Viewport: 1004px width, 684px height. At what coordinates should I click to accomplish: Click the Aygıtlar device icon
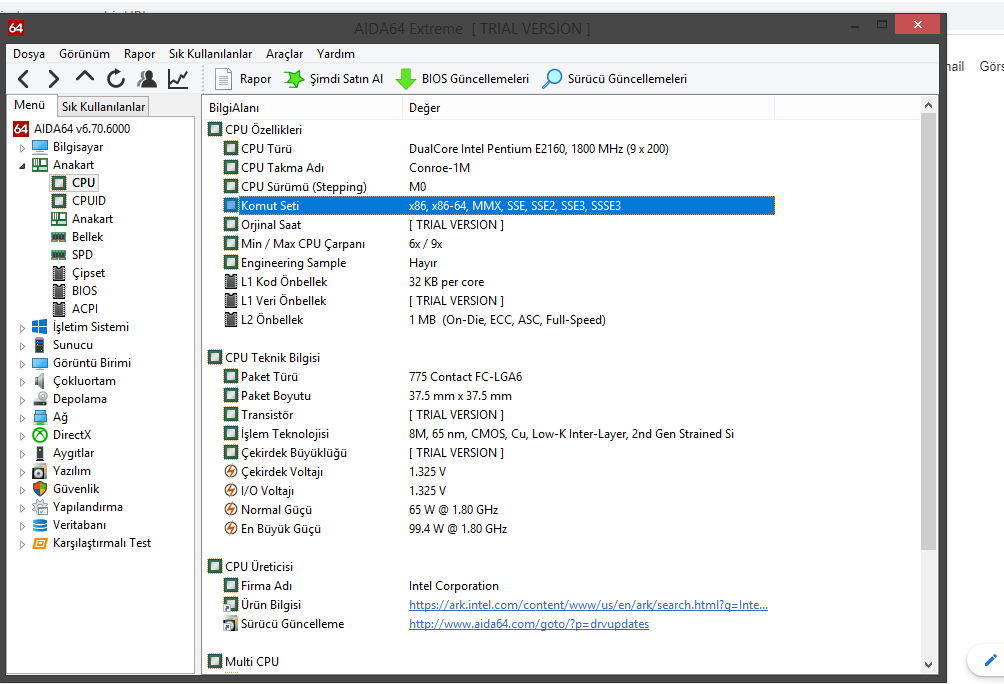click(x=40, y=453)
